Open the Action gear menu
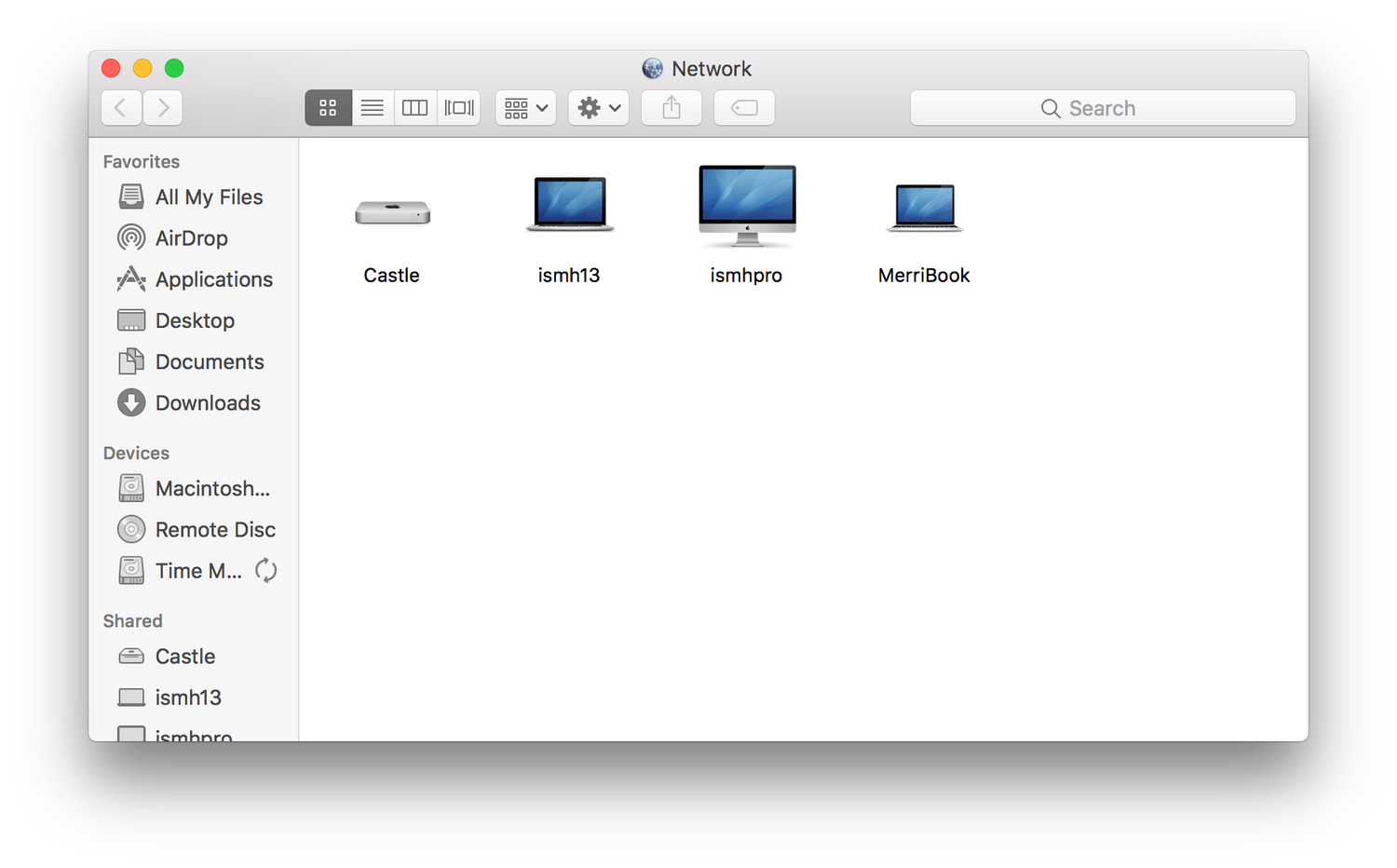1397x868 pixels. coord(599,108)
